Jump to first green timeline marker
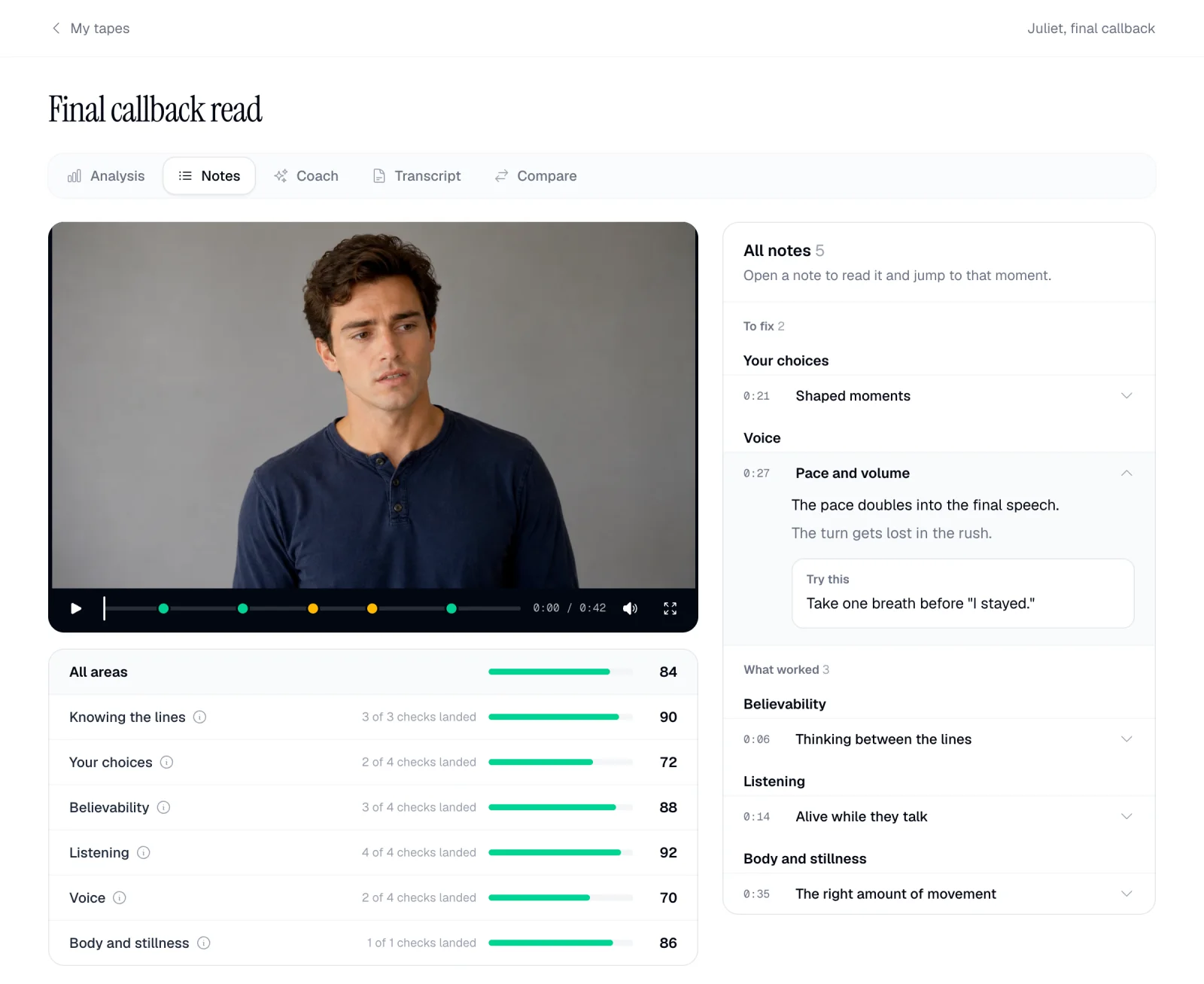 point(163,608)
